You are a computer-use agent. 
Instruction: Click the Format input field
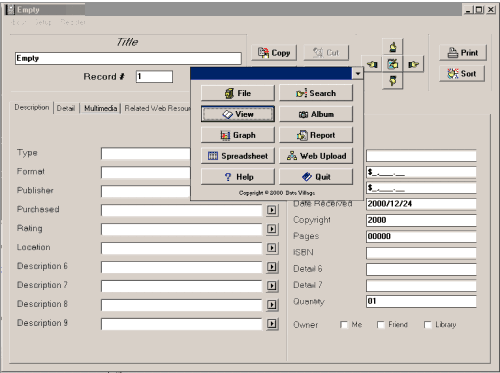click(x=146, y=173)
